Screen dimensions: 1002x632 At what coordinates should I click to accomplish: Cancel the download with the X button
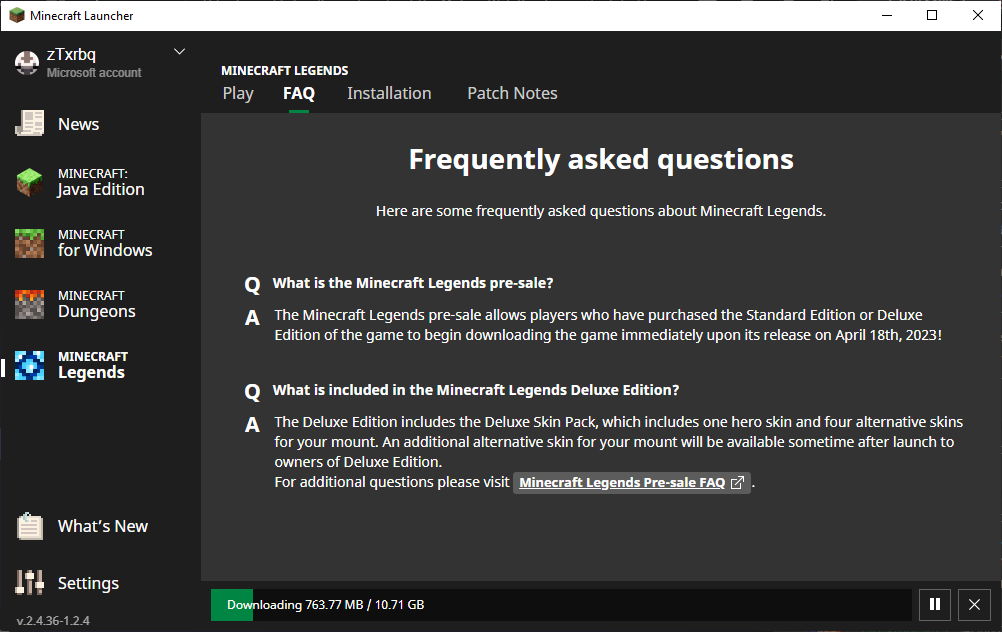tap(974, 604)
